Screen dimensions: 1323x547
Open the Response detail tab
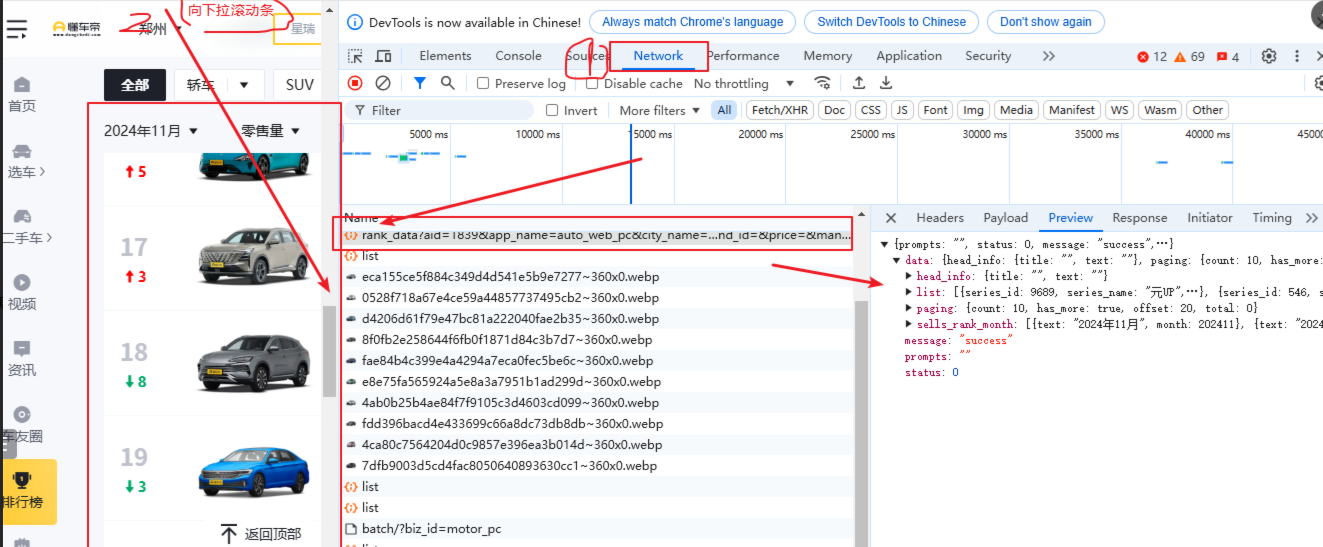pos(1140,217)
